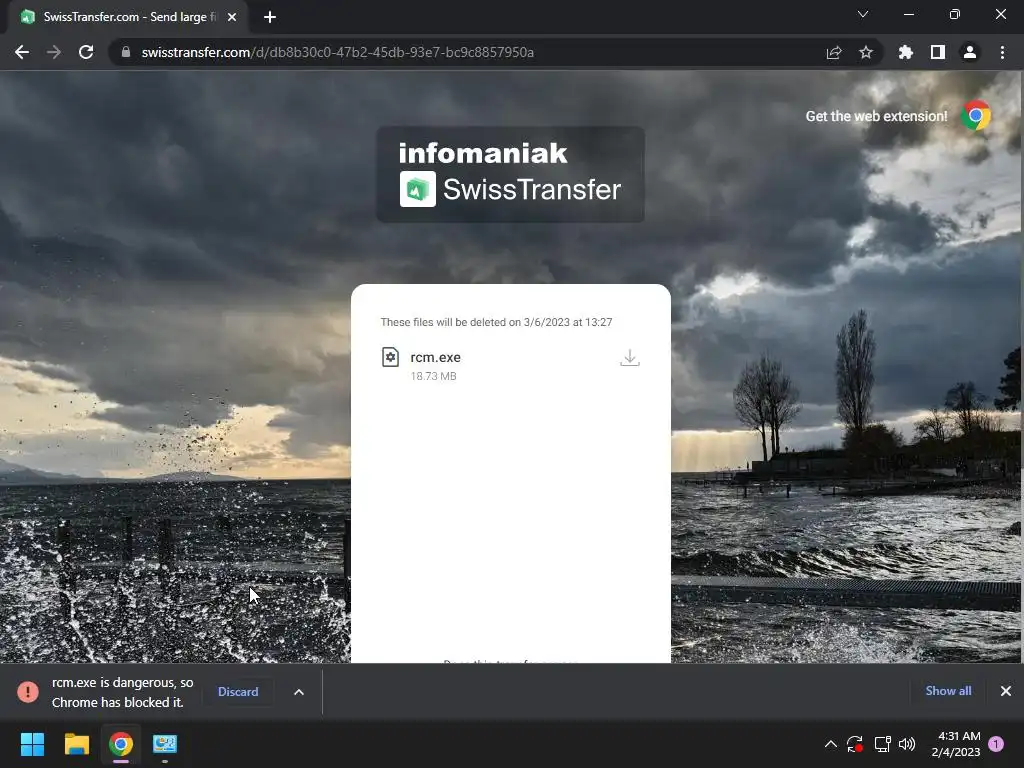Reload the SwissTransfer page
Screen dimensions: 1024x768
(86, 52)
